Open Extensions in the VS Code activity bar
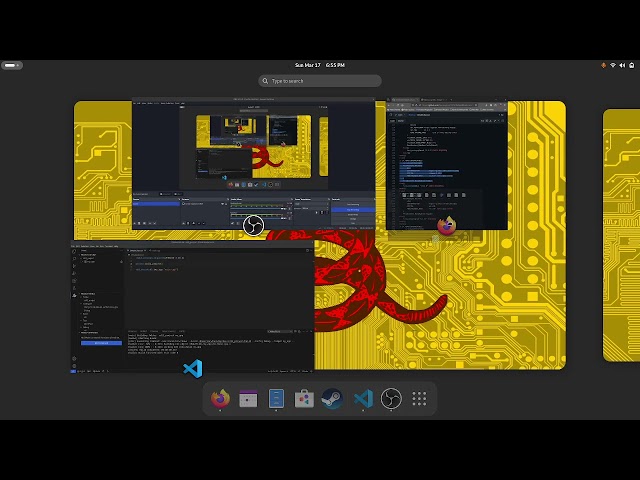The image size is (640, 480). click(74, 281)
